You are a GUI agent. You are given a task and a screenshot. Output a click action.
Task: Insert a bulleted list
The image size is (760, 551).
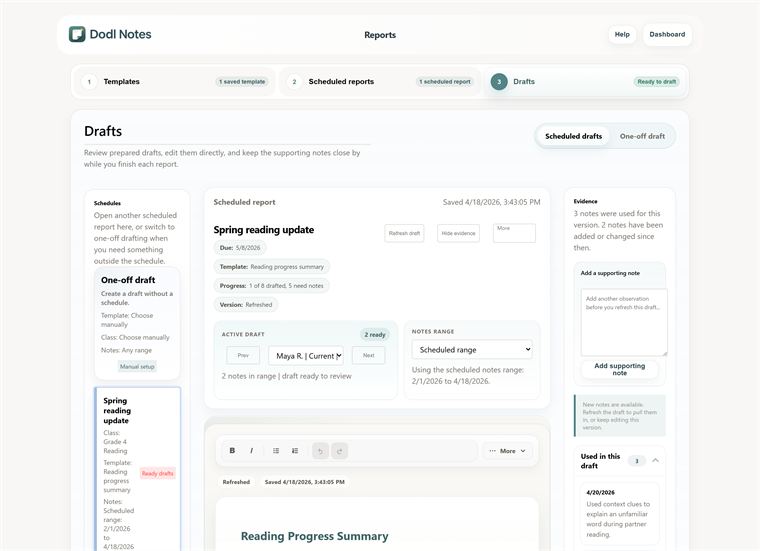click(276, 451)
